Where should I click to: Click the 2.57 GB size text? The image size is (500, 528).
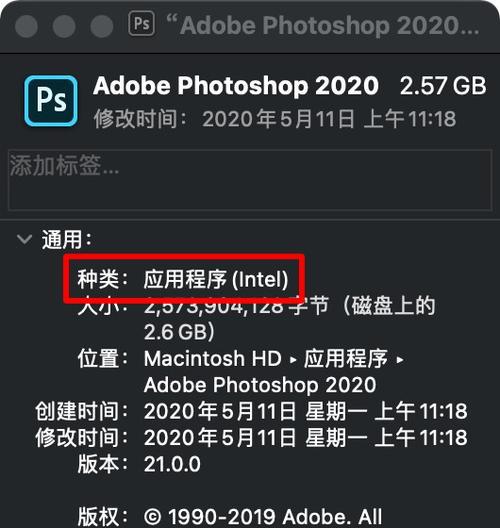(x=443, y=86)
